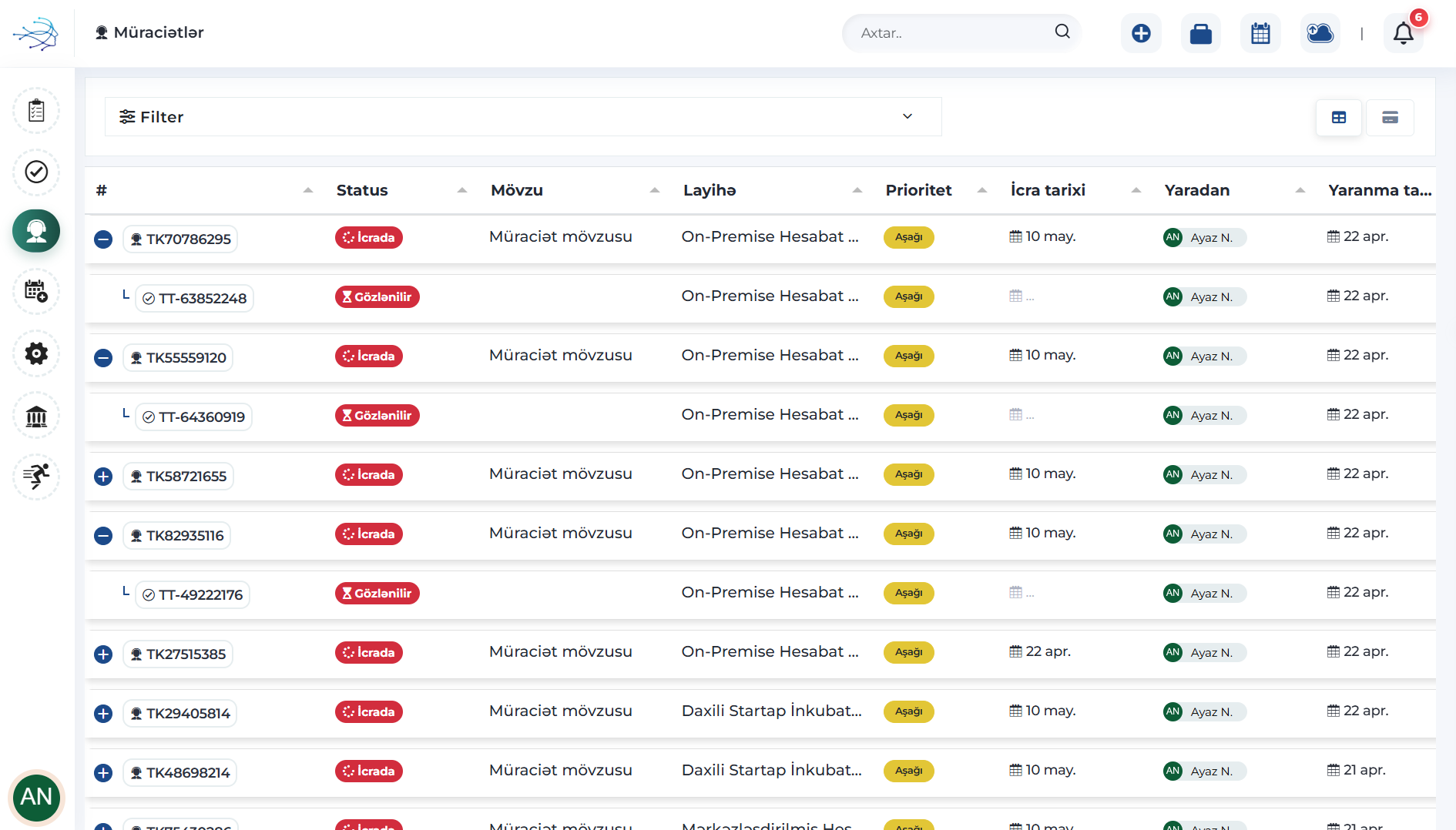Click Daxili Startap İnkubat... project of TK48698214
Screen dimensions: 1456x830
772,770
